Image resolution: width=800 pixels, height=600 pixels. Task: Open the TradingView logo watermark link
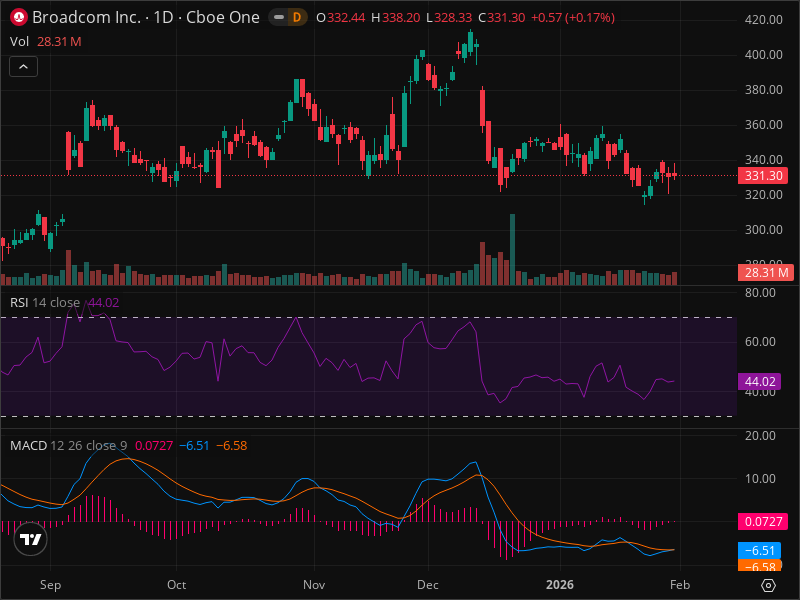[x=31, y=539]
